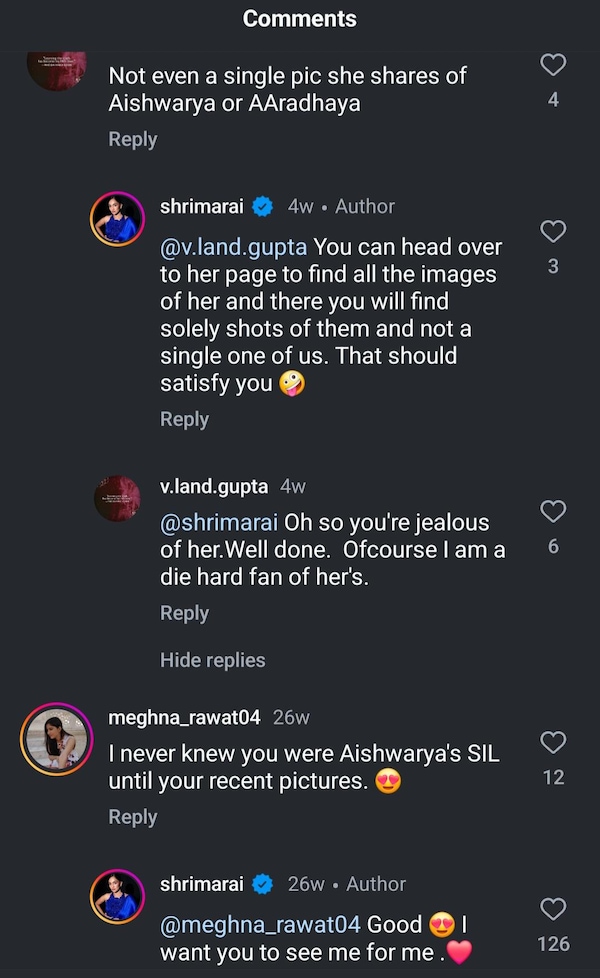Tap shrimarai's verified badge on the 4w reply
The image size is (600, 978).
(263, 207)
